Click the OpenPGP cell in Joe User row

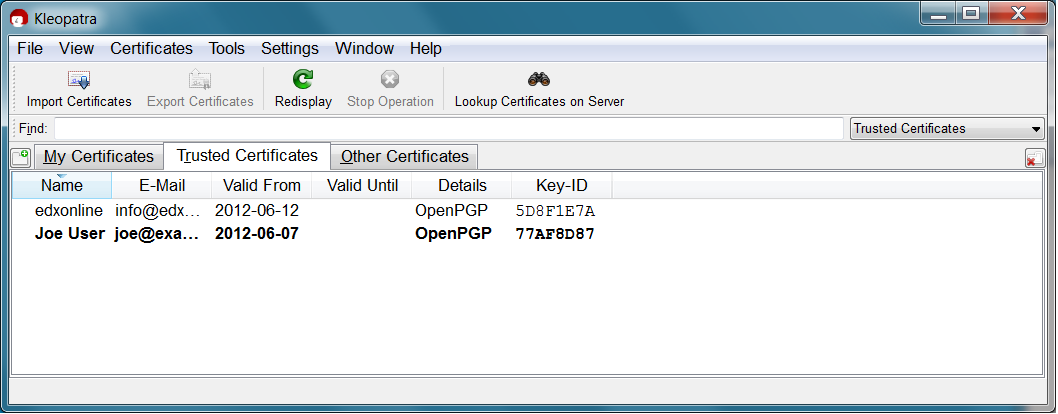(x=453, y=234)
